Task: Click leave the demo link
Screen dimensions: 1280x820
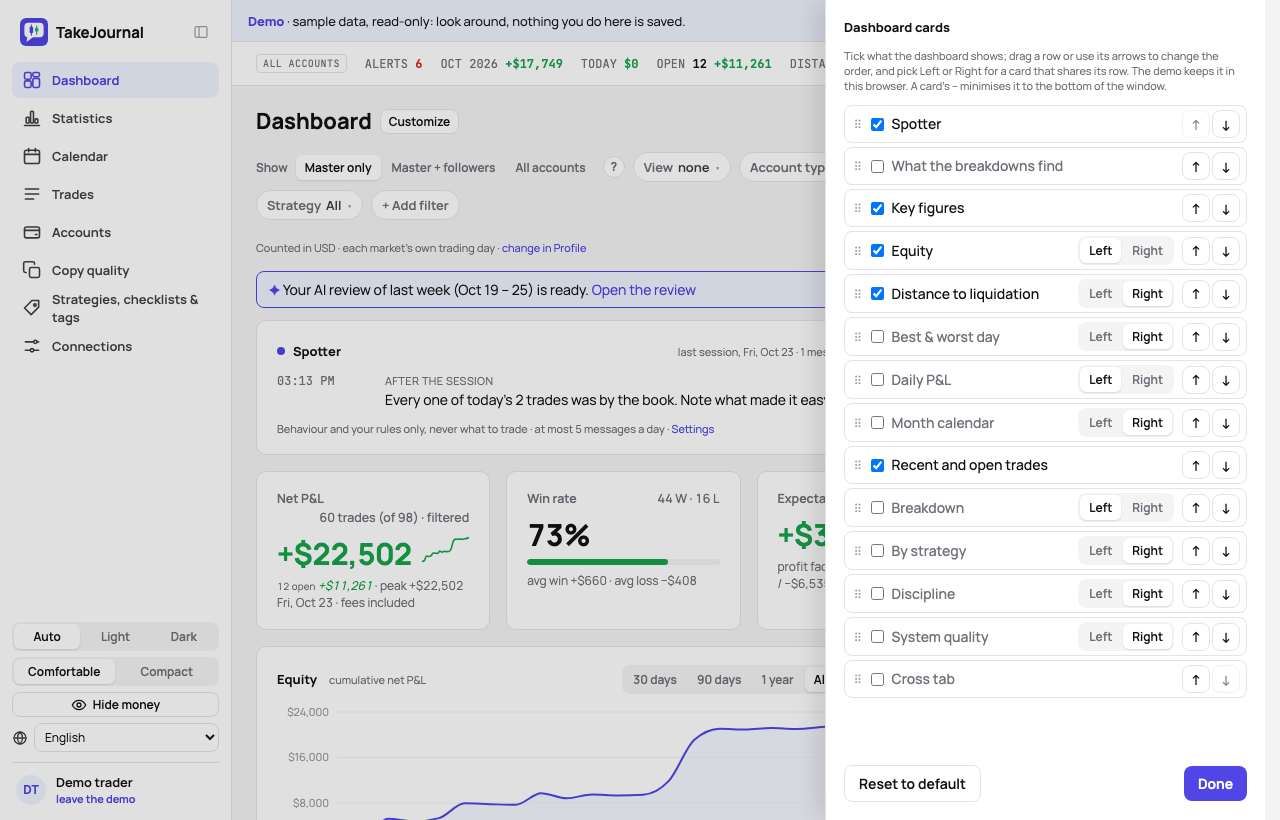Action: pos(95,800)
